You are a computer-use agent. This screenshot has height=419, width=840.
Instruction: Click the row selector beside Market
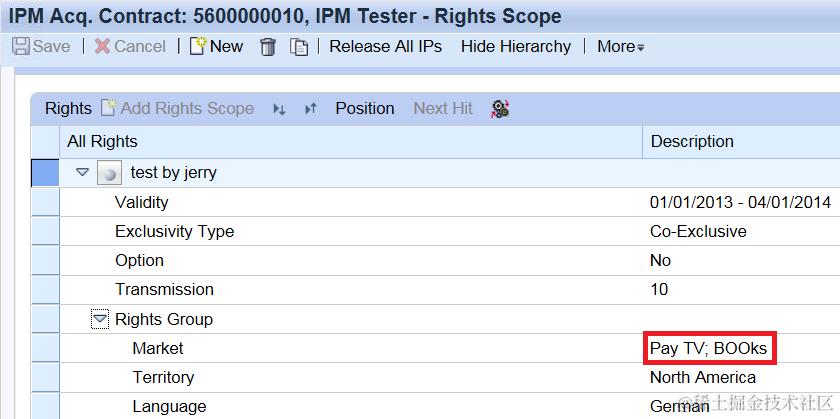[46, 348]
